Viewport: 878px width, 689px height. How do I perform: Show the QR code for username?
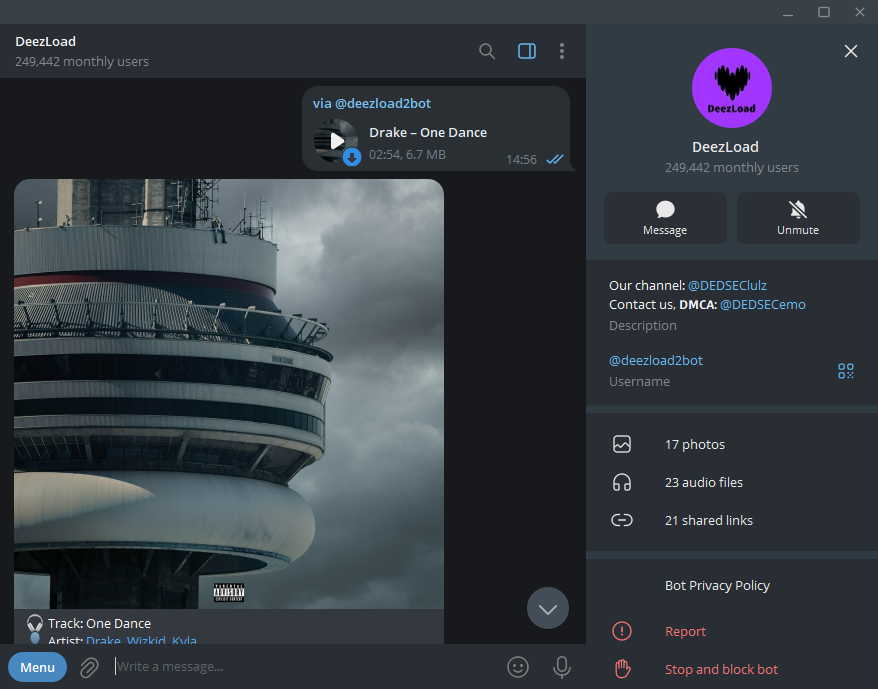(846, 371)
